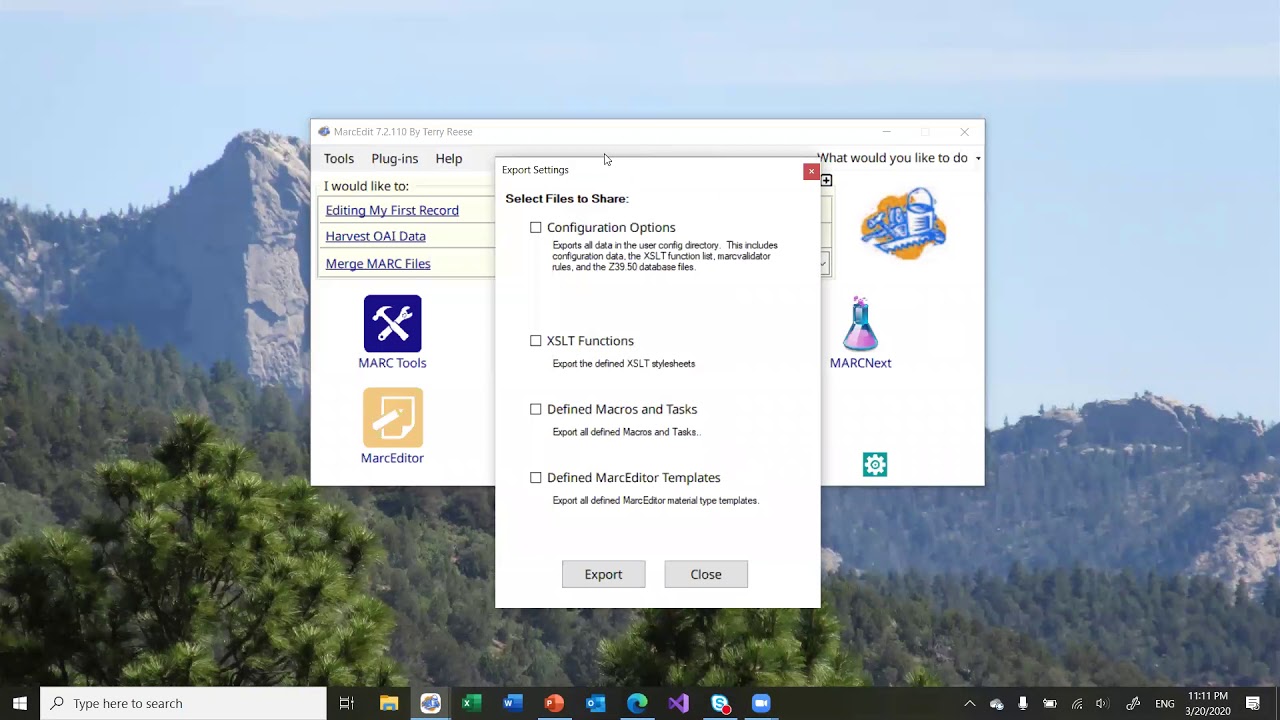1280x720 pixels.
Task: Click volume speaker tray icon
Action: 1102,704
